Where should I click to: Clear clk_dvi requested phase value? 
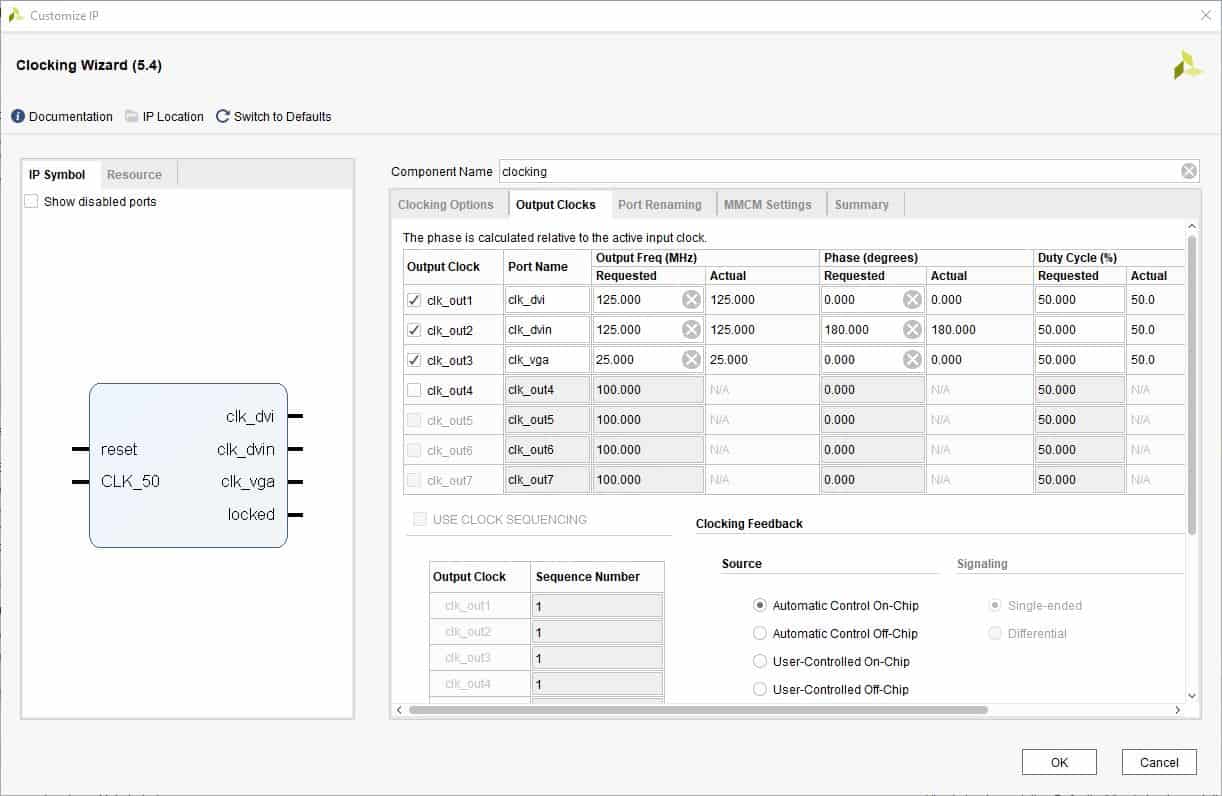[x=912, y=300]
